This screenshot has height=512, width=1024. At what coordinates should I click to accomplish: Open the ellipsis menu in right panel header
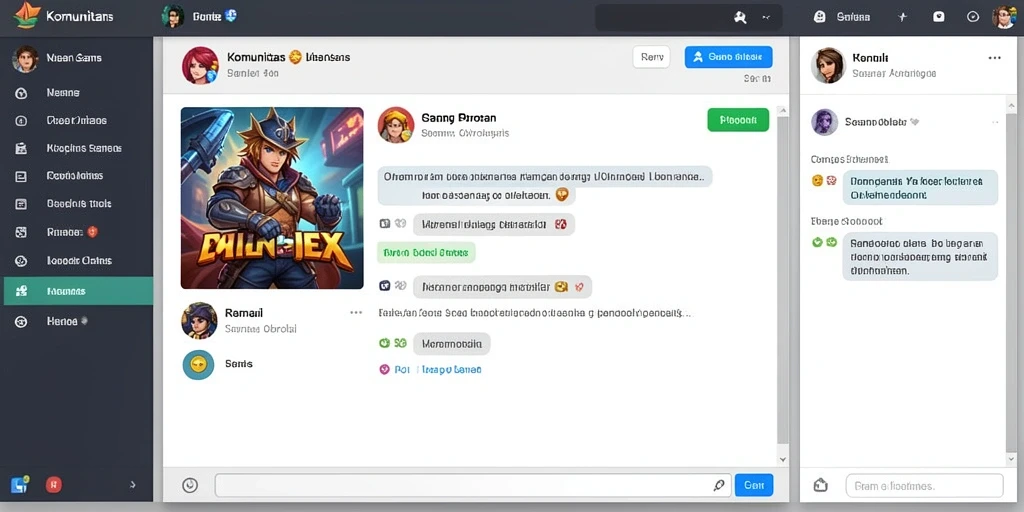click(x=995, y=58)
